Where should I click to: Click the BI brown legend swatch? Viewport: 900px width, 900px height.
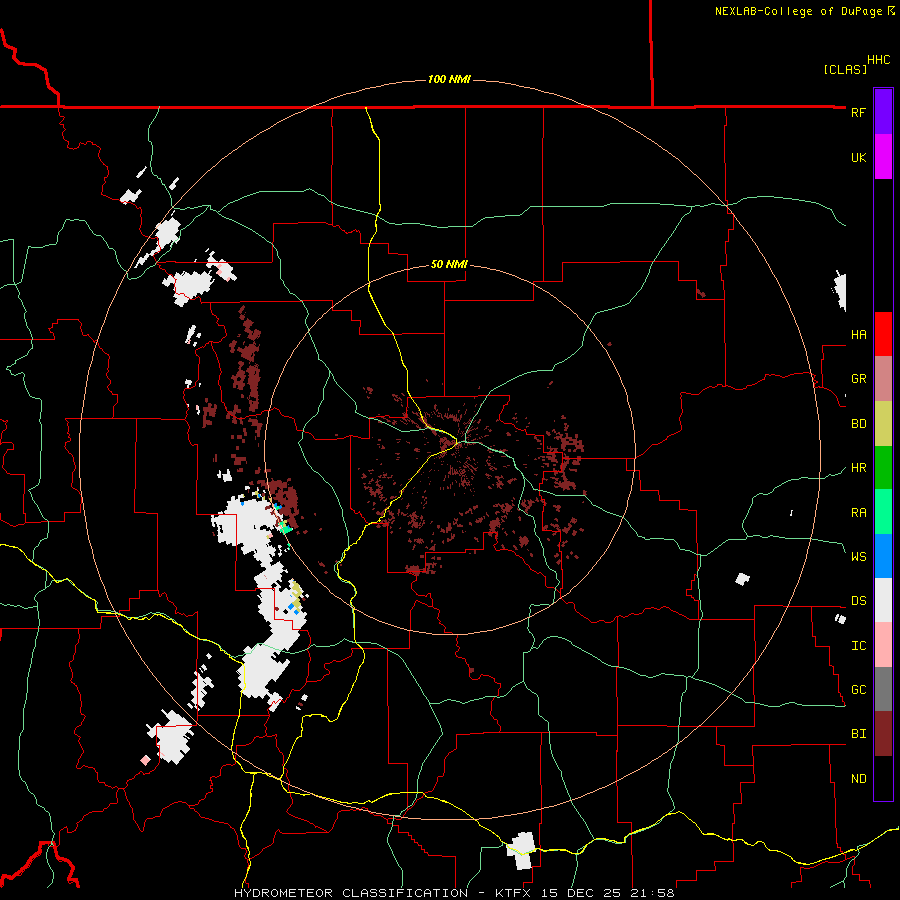coord(883,734)
